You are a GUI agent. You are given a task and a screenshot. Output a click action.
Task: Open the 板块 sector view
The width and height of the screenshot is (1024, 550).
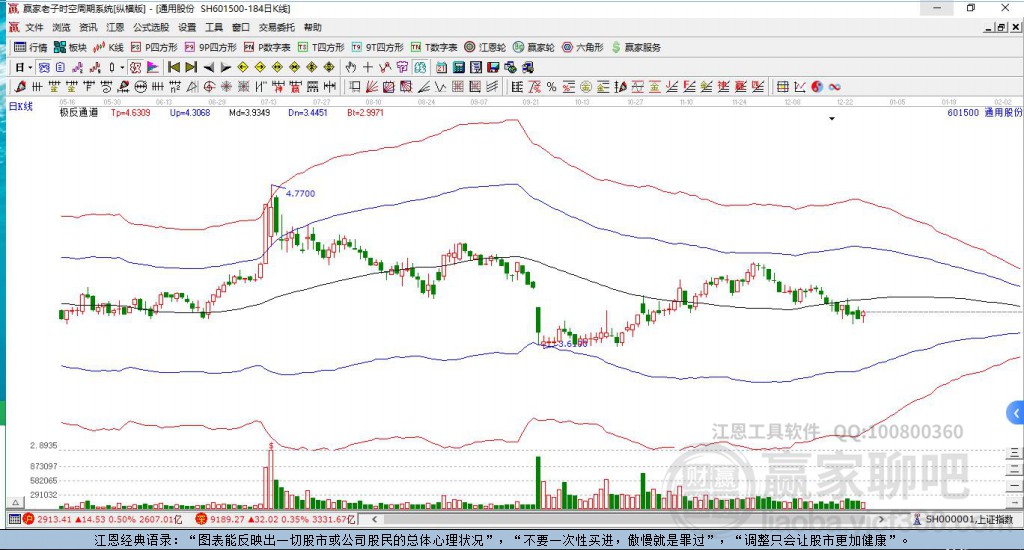(70, 47)
